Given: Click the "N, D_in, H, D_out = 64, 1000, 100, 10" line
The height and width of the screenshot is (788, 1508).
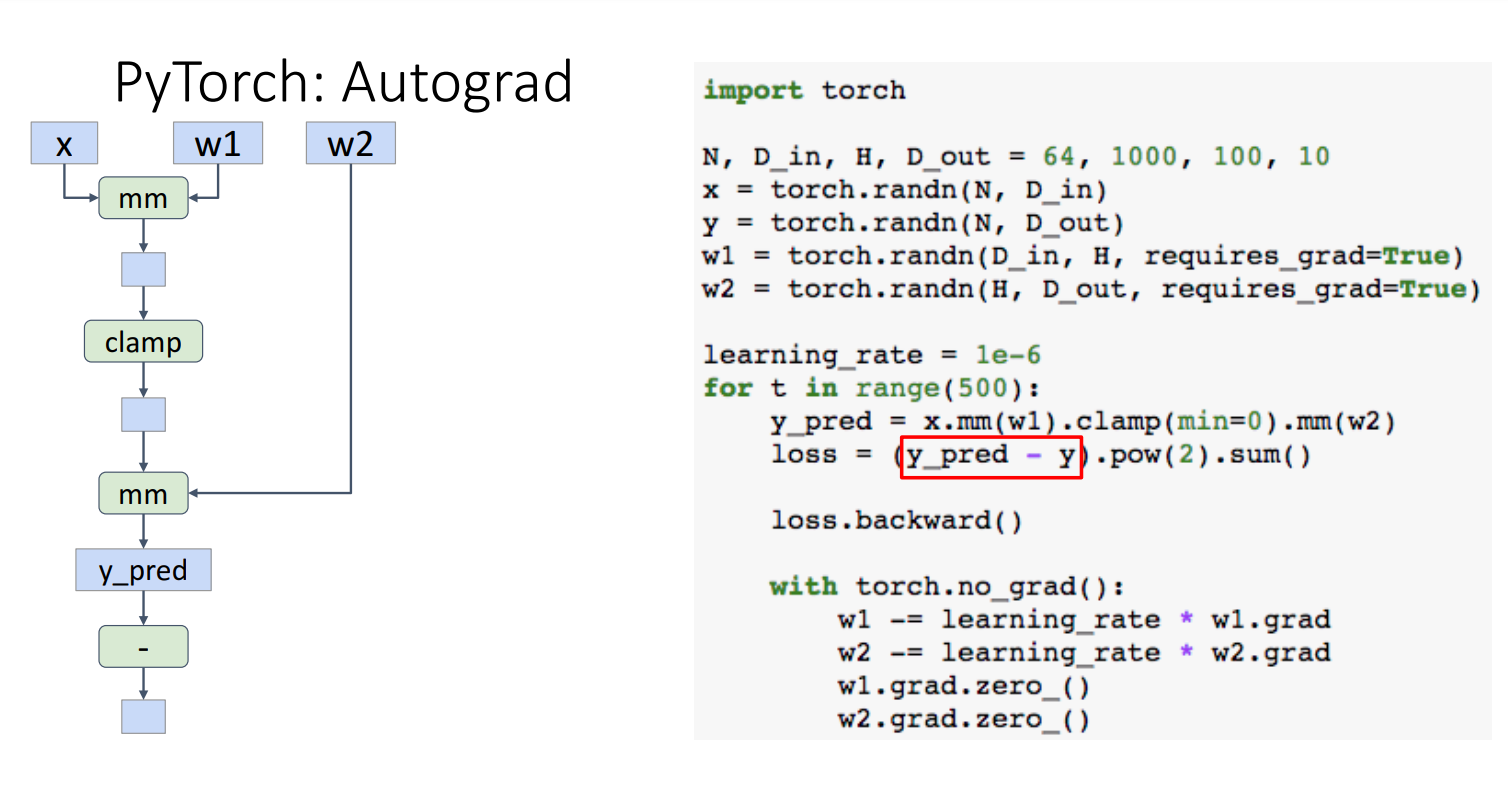Looking at the screenshot, I should [x=1016, y=158].
